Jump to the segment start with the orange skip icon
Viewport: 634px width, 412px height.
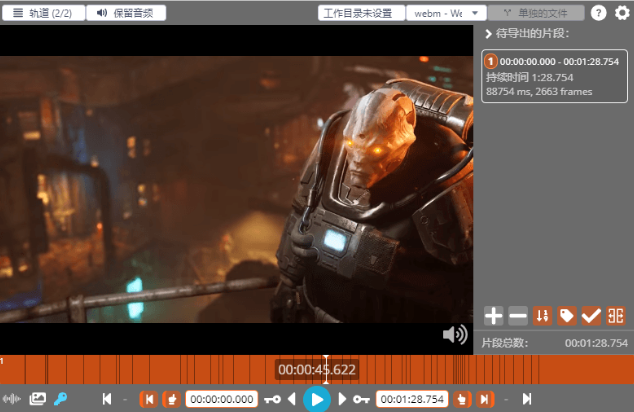tap(149, 399)
